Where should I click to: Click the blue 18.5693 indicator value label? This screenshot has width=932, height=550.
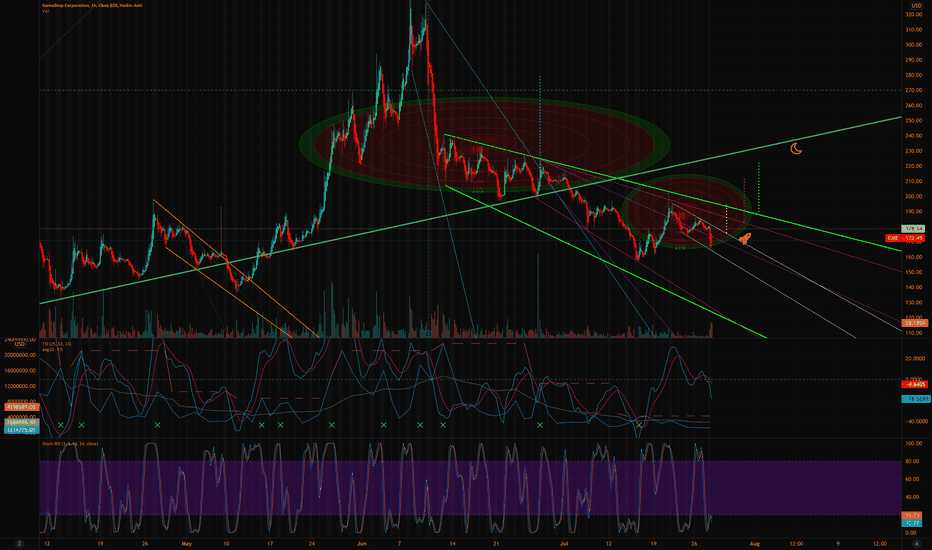[x=915, y=399]
